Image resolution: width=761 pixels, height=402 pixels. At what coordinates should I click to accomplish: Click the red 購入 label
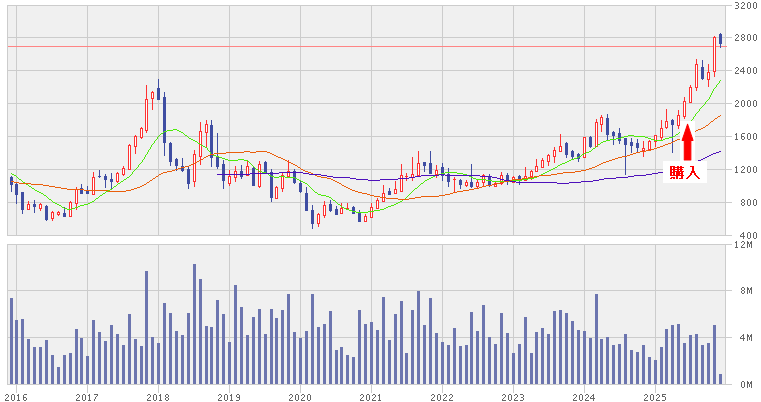click(688, 173)
